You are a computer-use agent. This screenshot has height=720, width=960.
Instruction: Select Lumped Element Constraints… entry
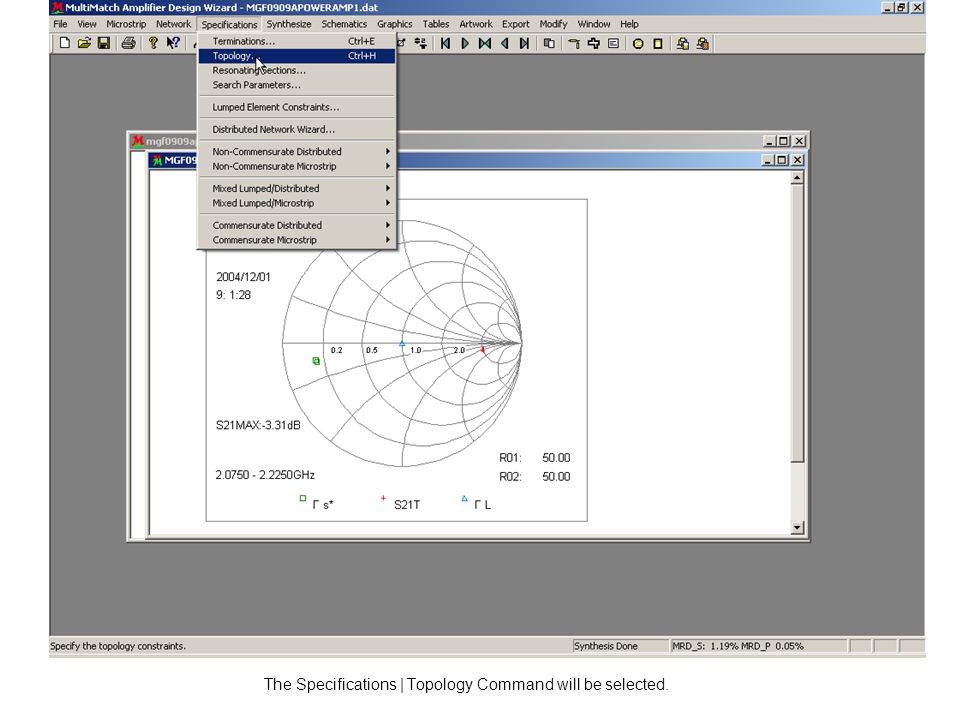(297, 107)
